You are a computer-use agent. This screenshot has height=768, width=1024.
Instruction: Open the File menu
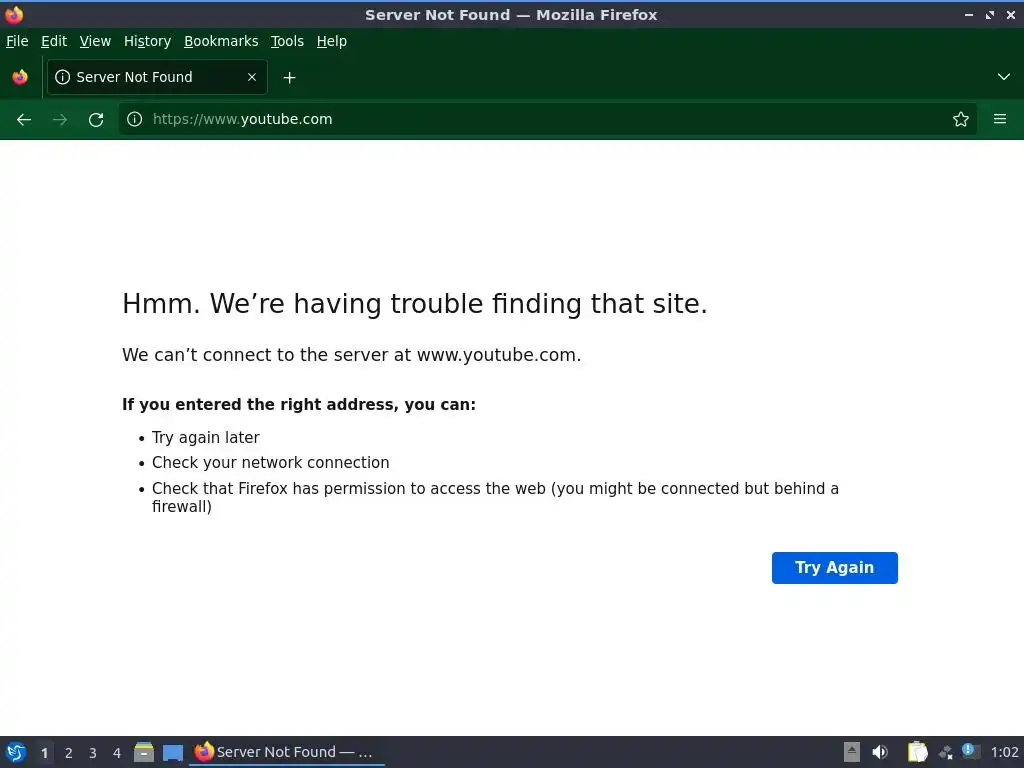pyautogui.click(x=17, y=41)
